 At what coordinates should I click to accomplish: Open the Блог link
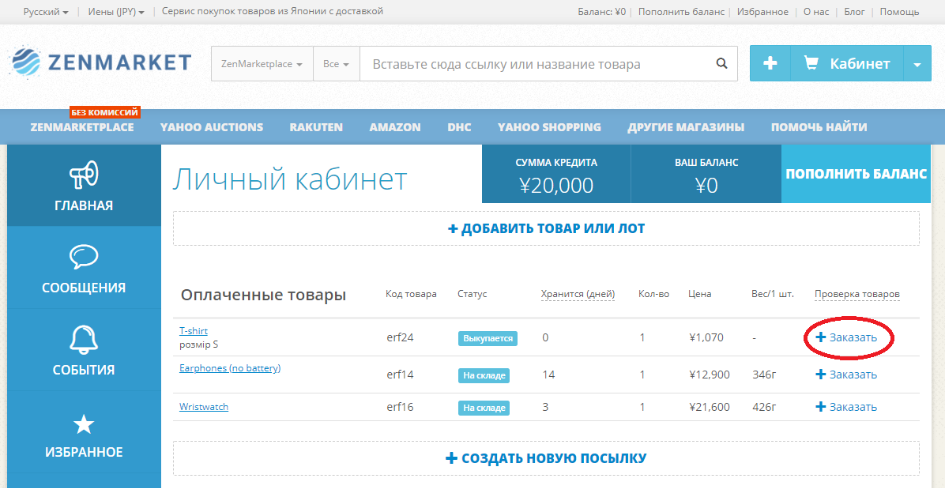pyautogui.click(x=855, y=11)
